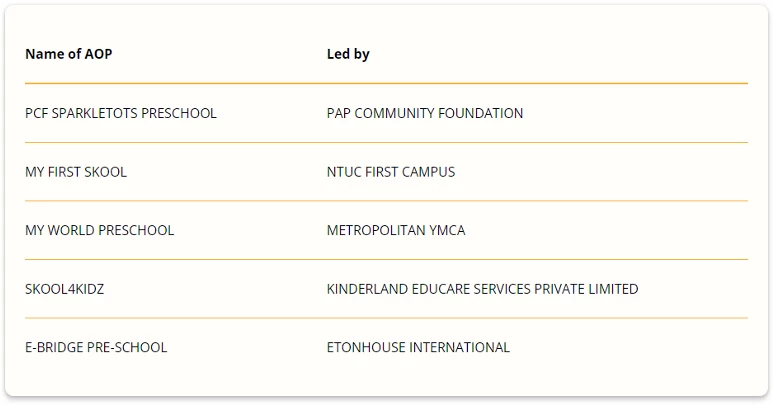Select the ETONHOUSE INTERNATIONAL cell
The height and width of the screenshot is (406, 774).
point(418,347)
